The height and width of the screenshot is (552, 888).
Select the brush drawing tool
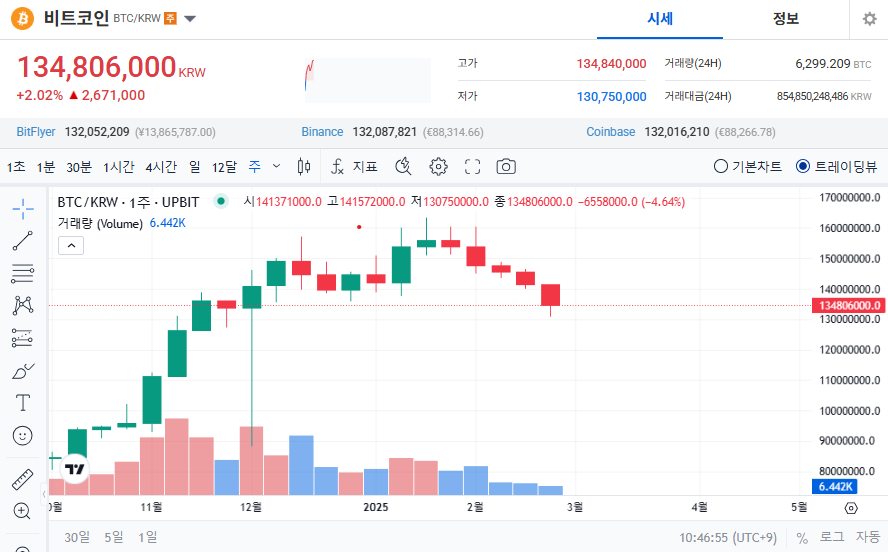(x=23, y=371)
